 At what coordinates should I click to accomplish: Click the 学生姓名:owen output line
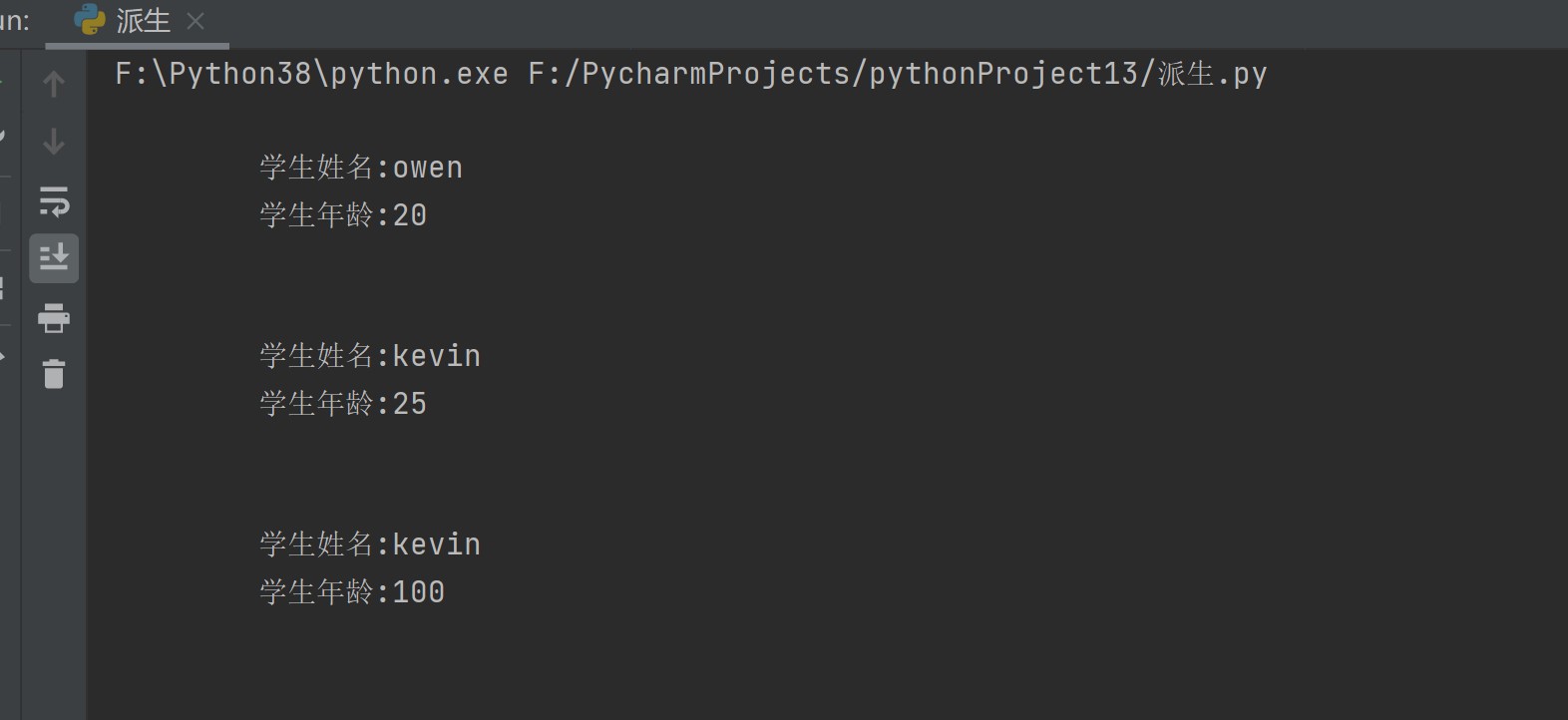pos(361,168)
